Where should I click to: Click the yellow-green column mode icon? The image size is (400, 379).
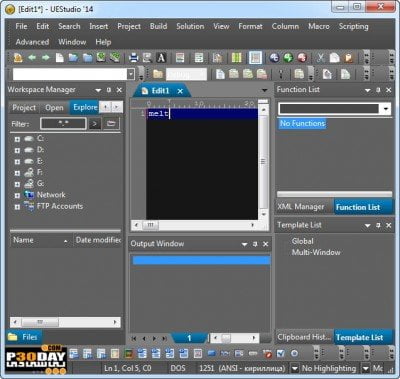click(x=236, y=58)
